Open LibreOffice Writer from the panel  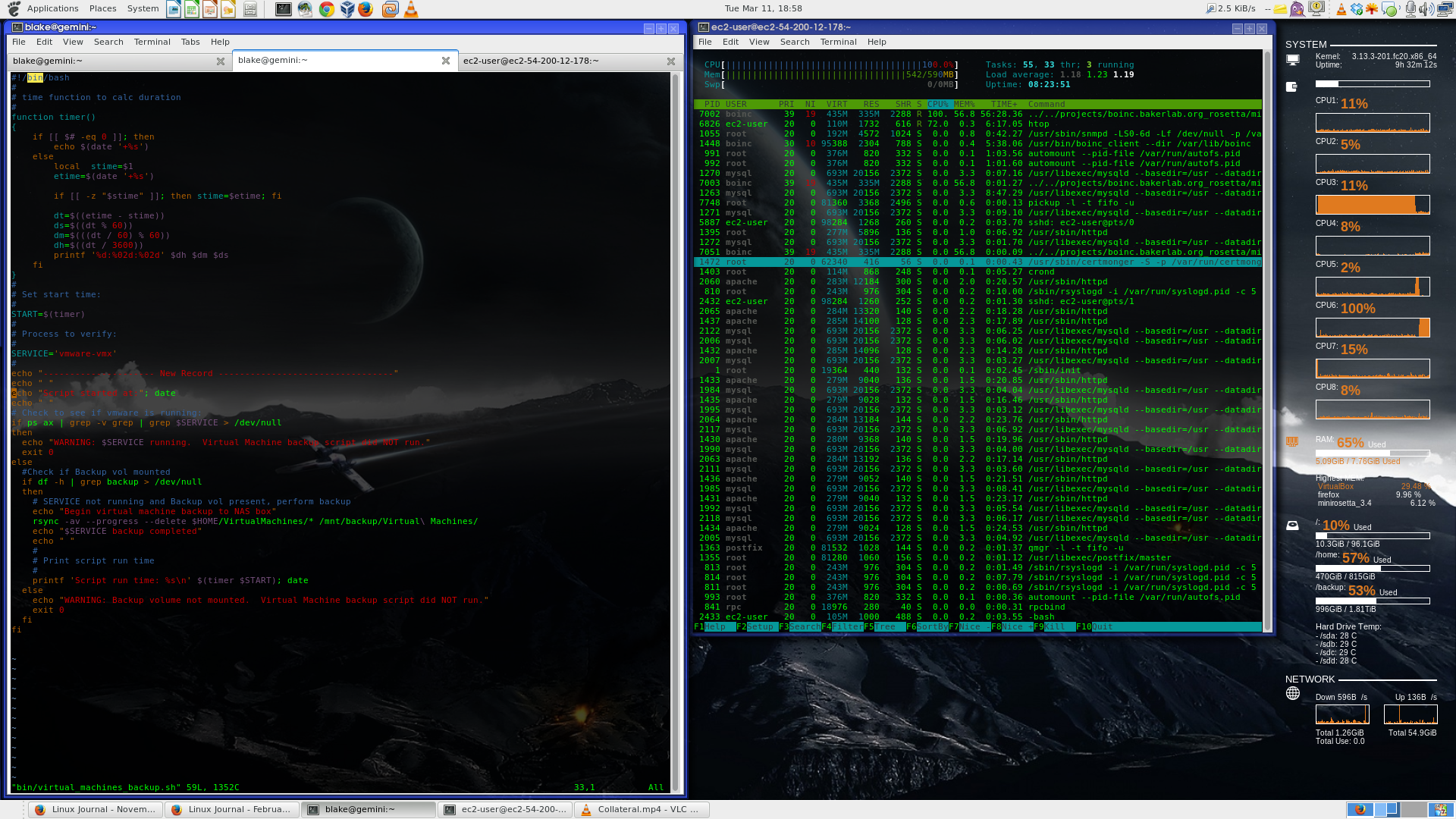[x=174, y=8]
